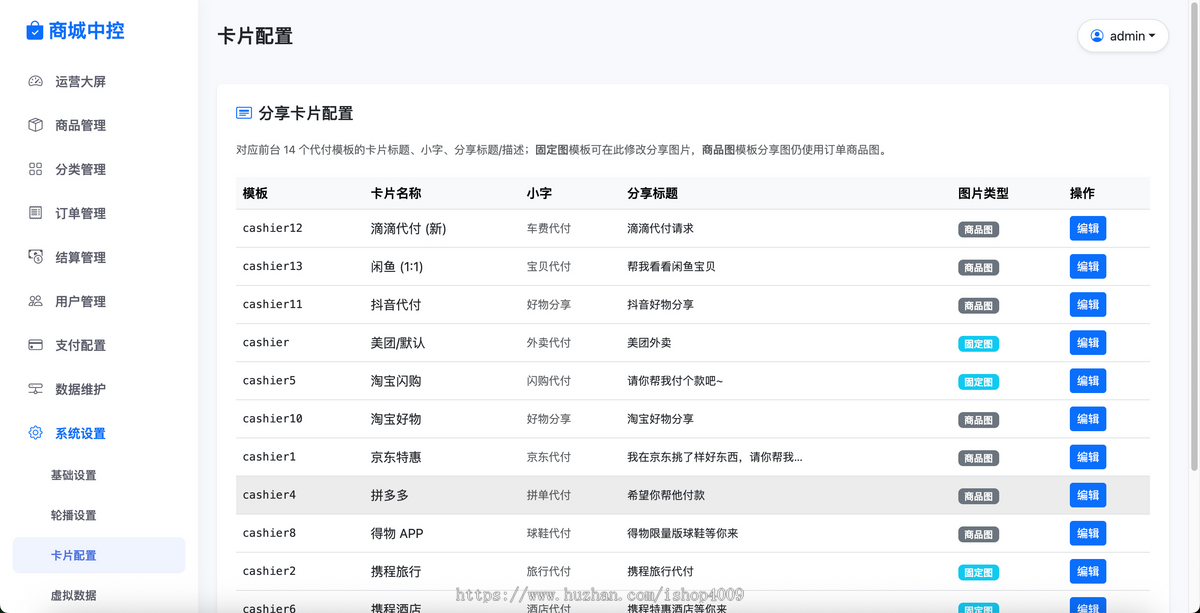Click the 固定图 badge in 美团/默认 row
The width and height of the screenshot is (1200, 613).
coord(978,344)
